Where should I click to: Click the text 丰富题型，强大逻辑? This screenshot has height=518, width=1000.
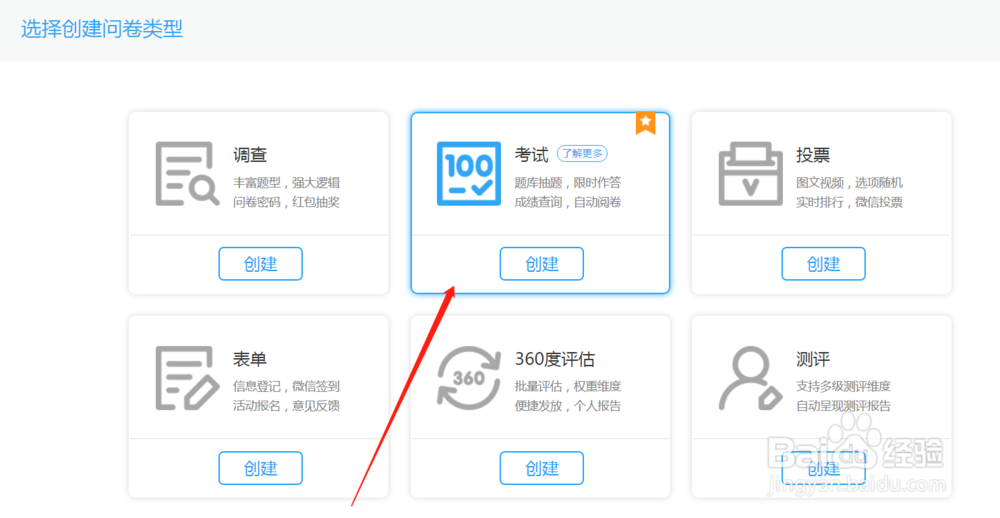tap(286, 183)
